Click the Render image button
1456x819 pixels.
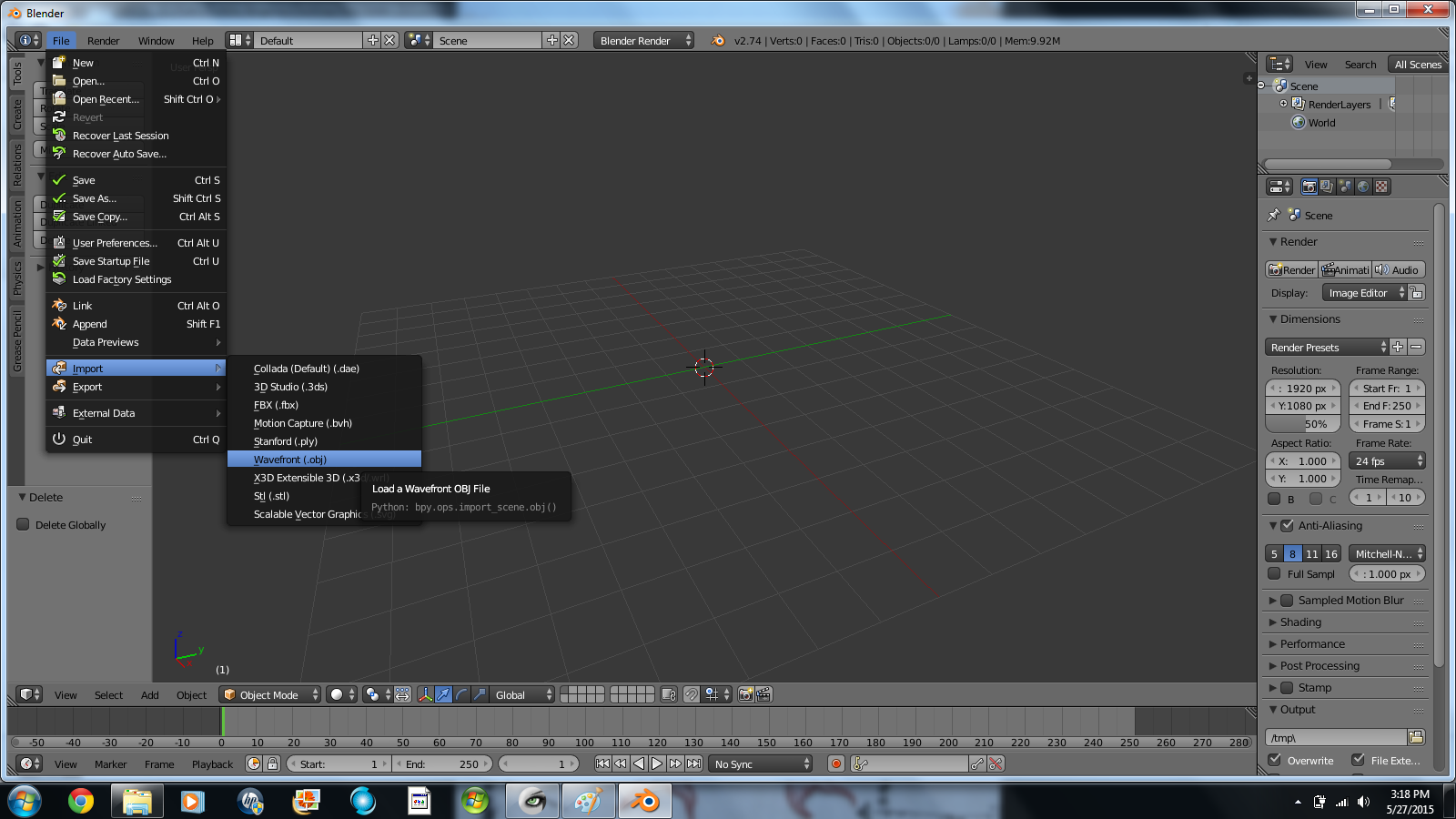pyautogui.click(x=1291, y=270)
